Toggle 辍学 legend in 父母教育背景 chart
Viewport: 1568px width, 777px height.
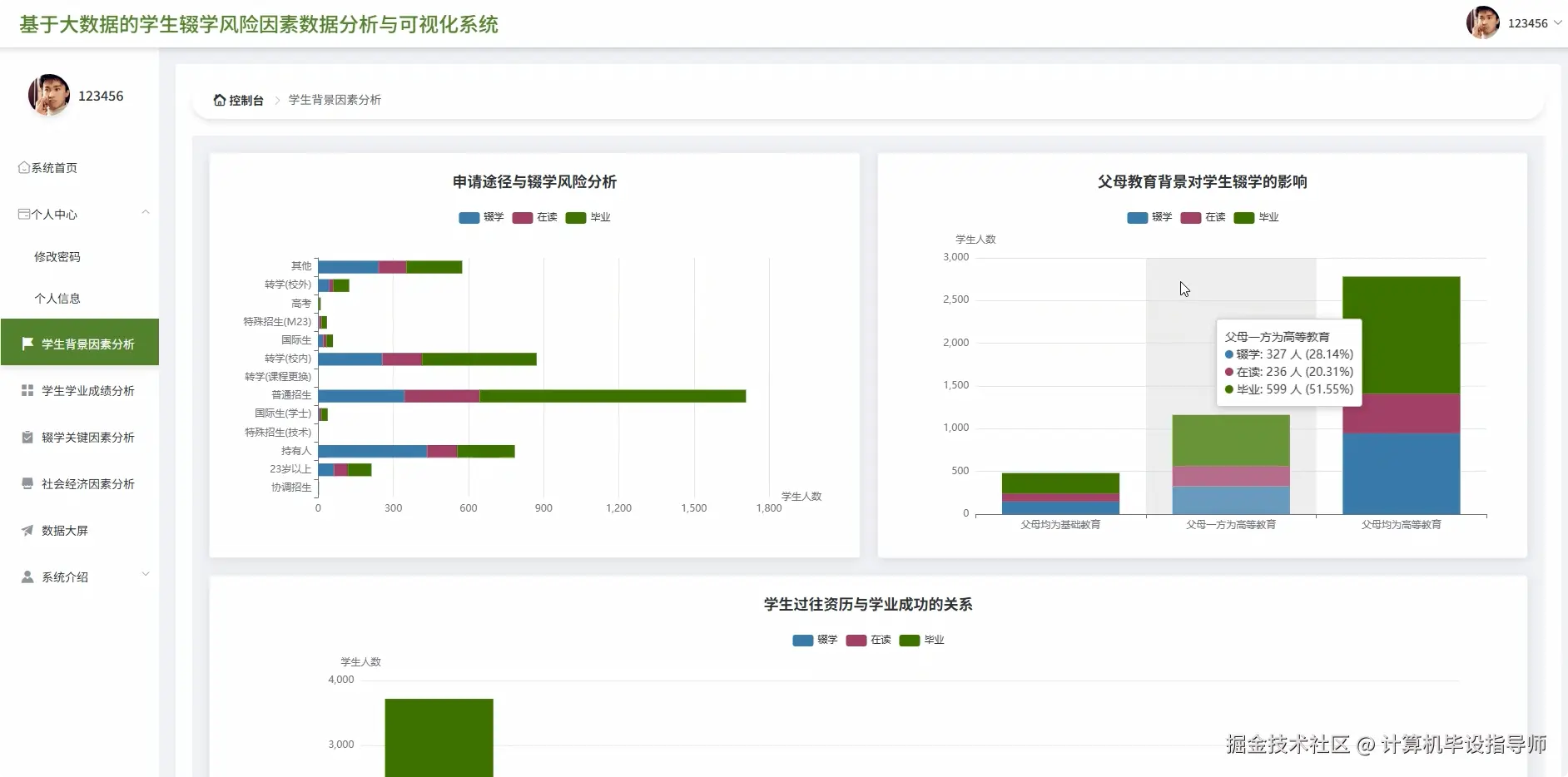[x=1150, y=217]
